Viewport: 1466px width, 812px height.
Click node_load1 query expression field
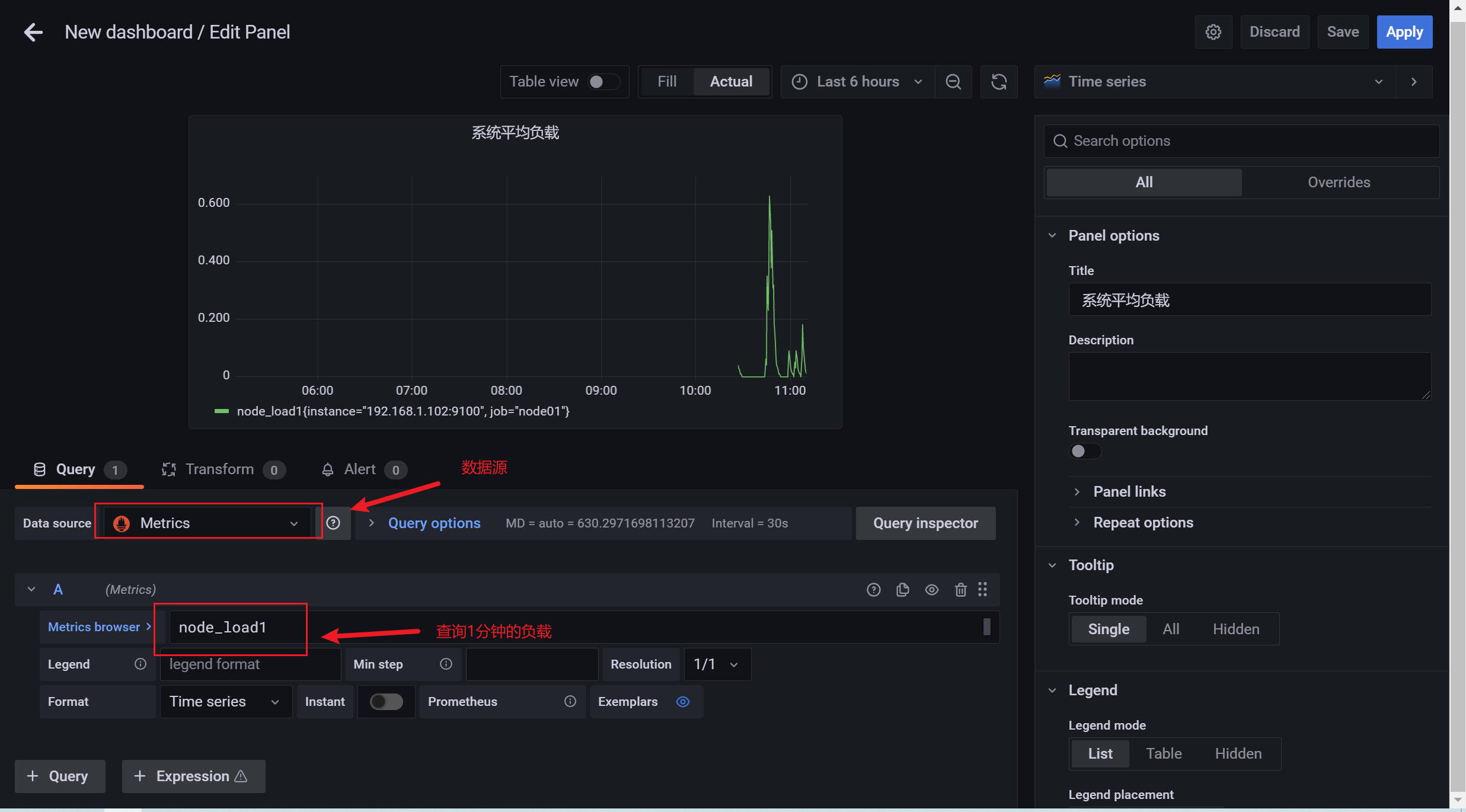[x=583, y=627]
